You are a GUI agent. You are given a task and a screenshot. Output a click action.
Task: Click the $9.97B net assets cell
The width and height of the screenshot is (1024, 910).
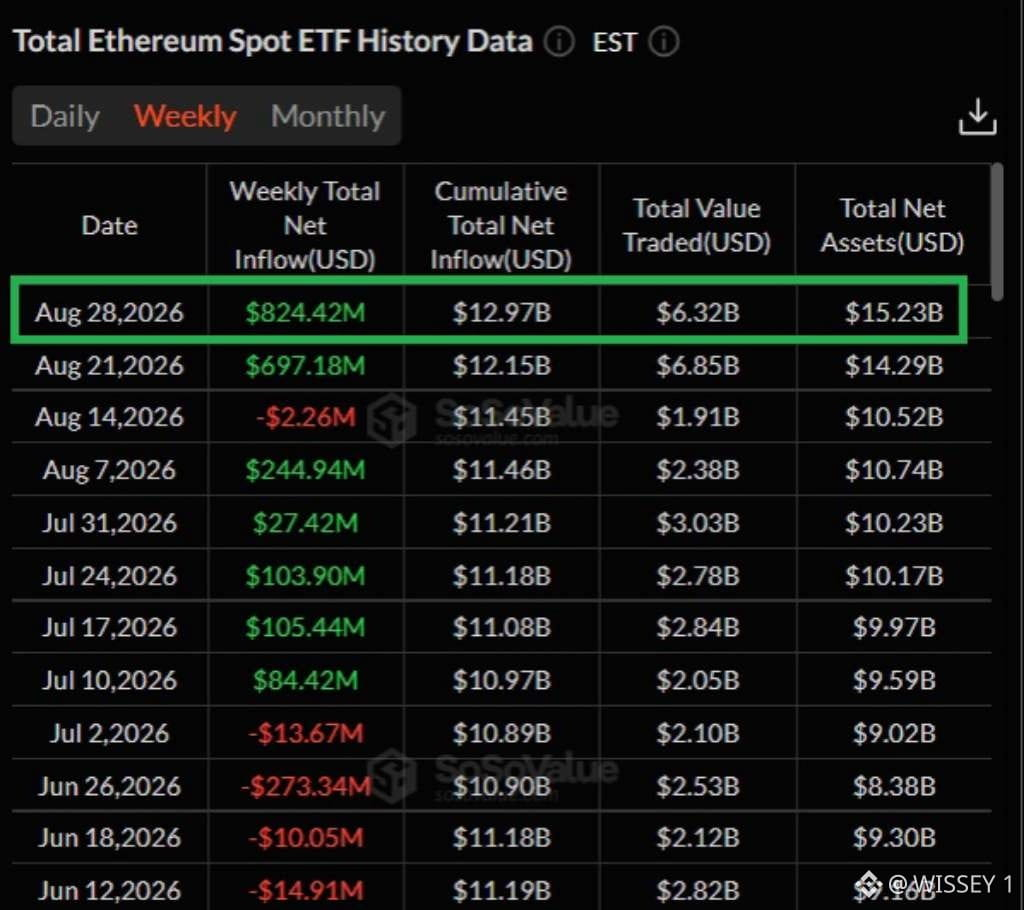(x=894, y=628)
